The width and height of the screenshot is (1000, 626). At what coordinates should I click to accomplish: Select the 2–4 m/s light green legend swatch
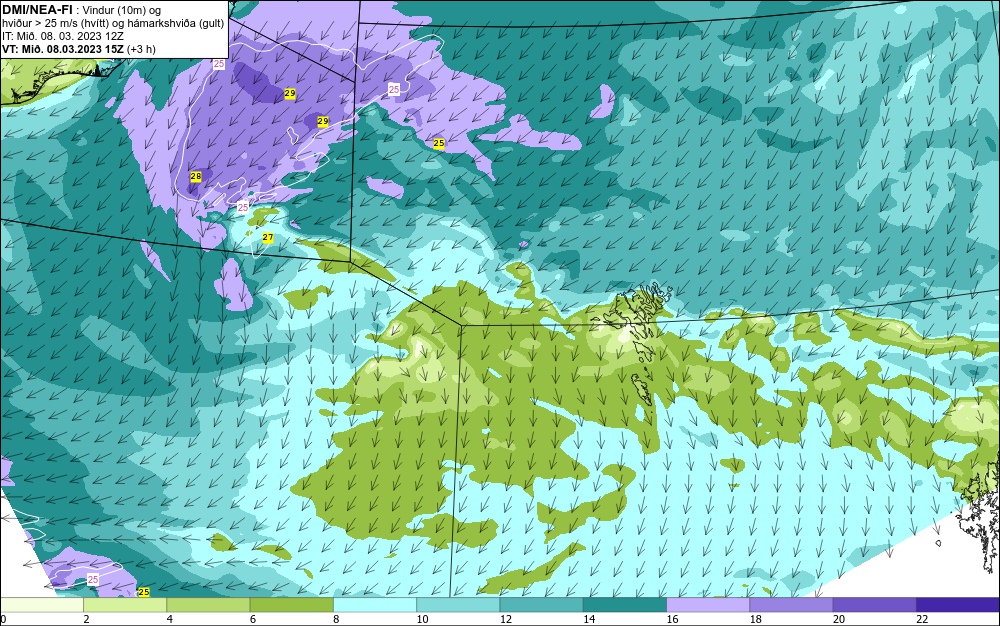pos(125,605)
